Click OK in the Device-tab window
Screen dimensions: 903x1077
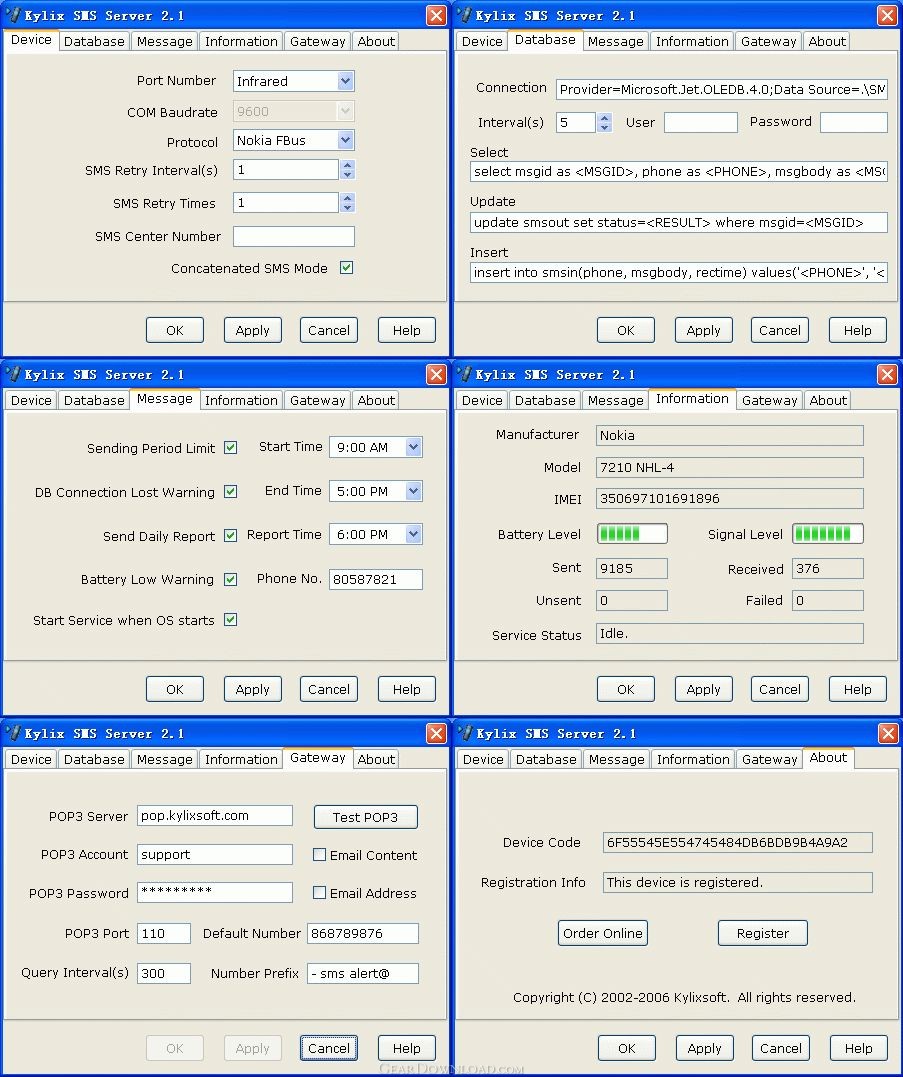click(x=175, y=330)
